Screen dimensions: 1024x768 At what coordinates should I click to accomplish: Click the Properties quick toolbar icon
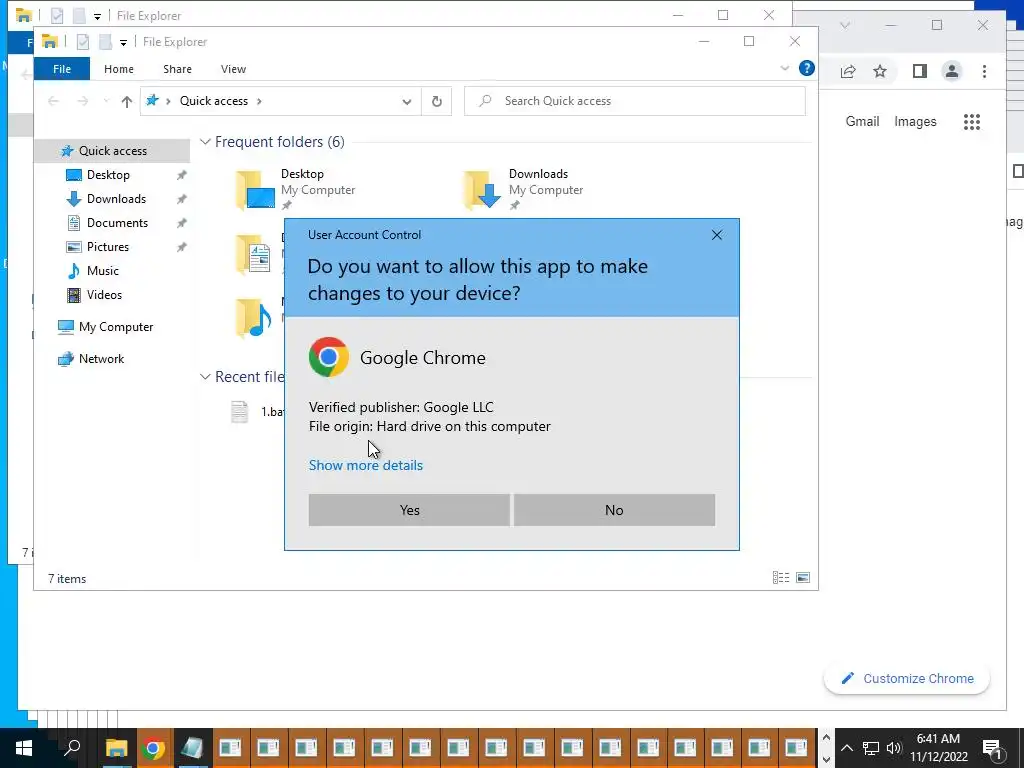(82, 42)
